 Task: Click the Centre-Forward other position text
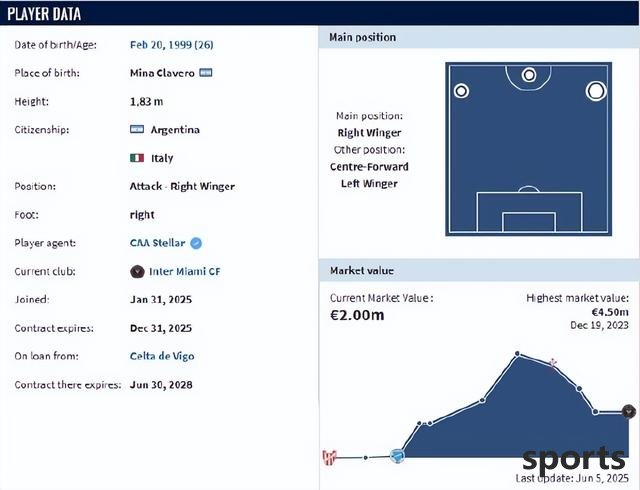369,167
